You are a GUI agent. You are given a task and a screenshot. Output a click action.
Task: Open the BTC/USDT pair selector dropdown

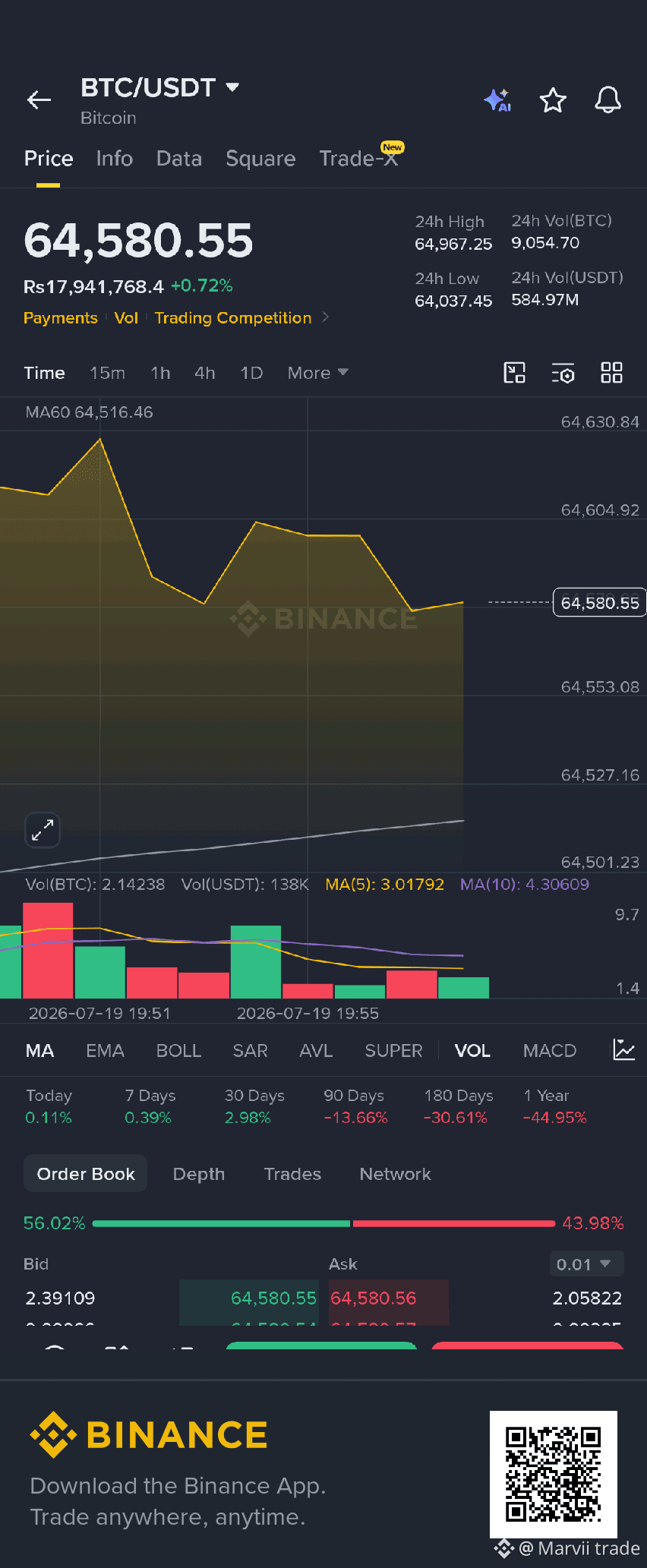[160, 87]
